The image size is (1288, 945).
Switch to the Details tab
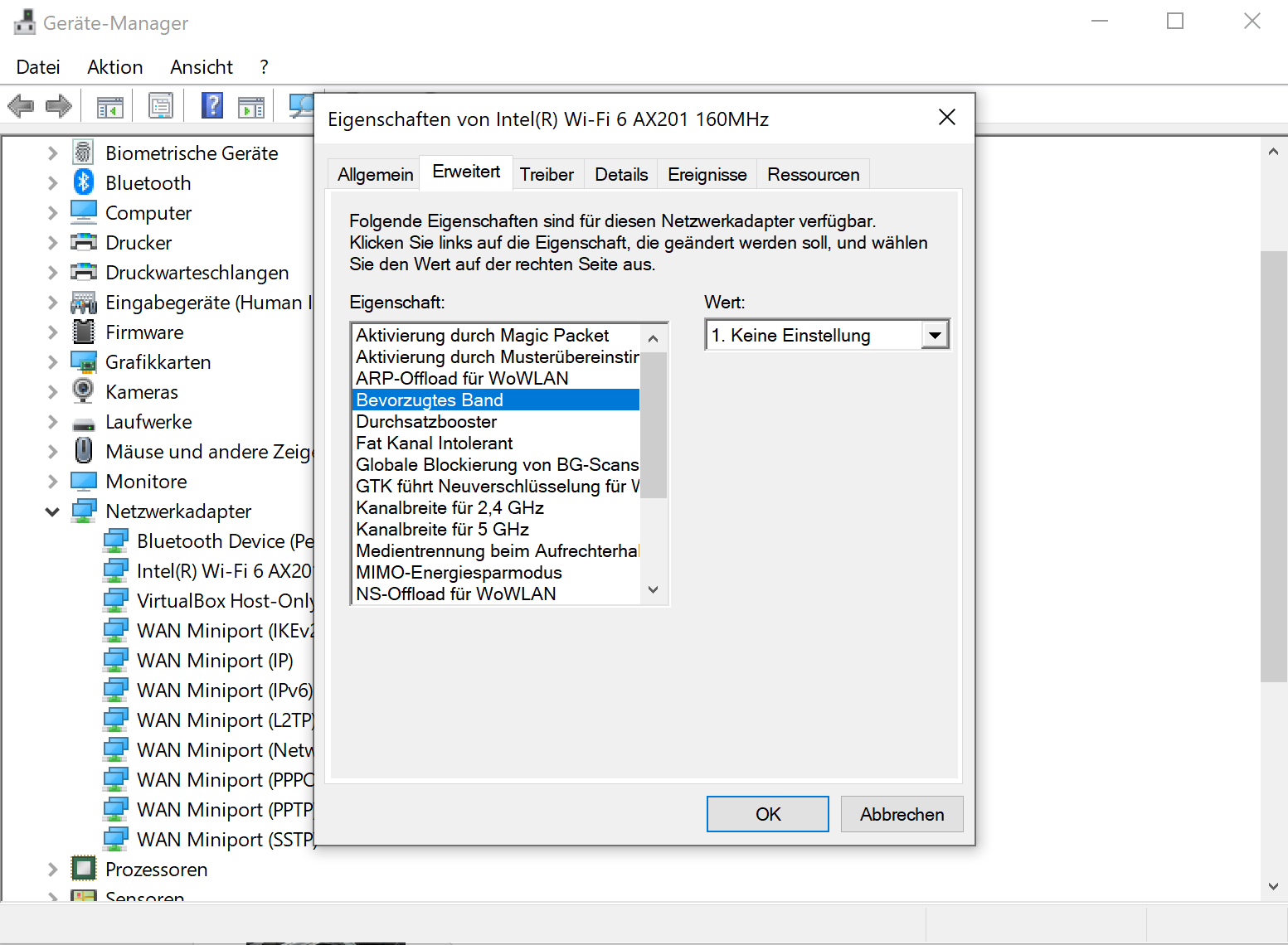(x=621, y=174)
